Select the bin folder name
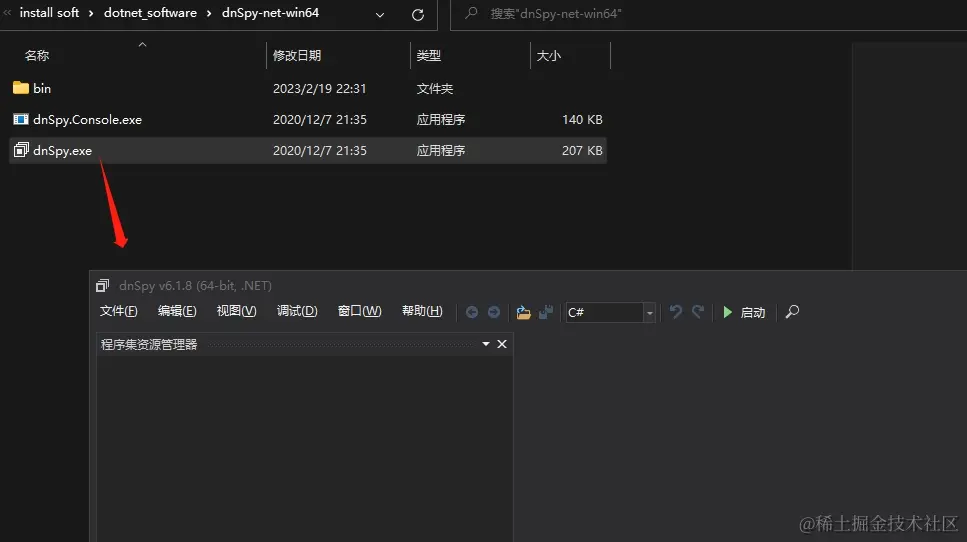The image size is (967, 542). click(x=42, y=88)
